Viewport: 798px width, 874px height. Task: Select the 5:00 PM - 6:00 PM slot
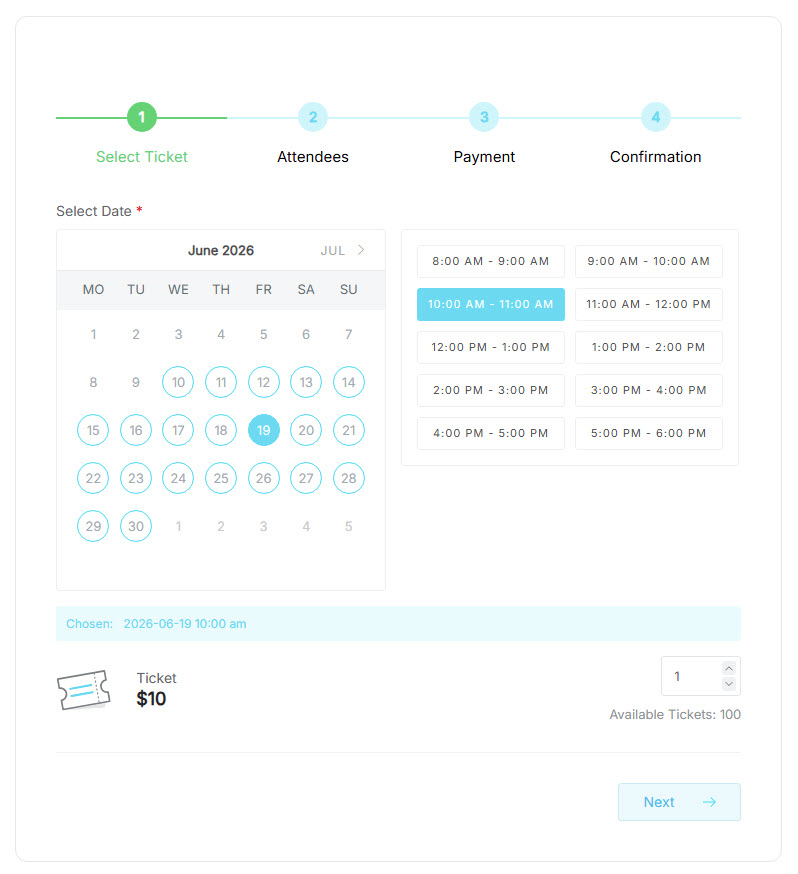(x=649, y=433)
